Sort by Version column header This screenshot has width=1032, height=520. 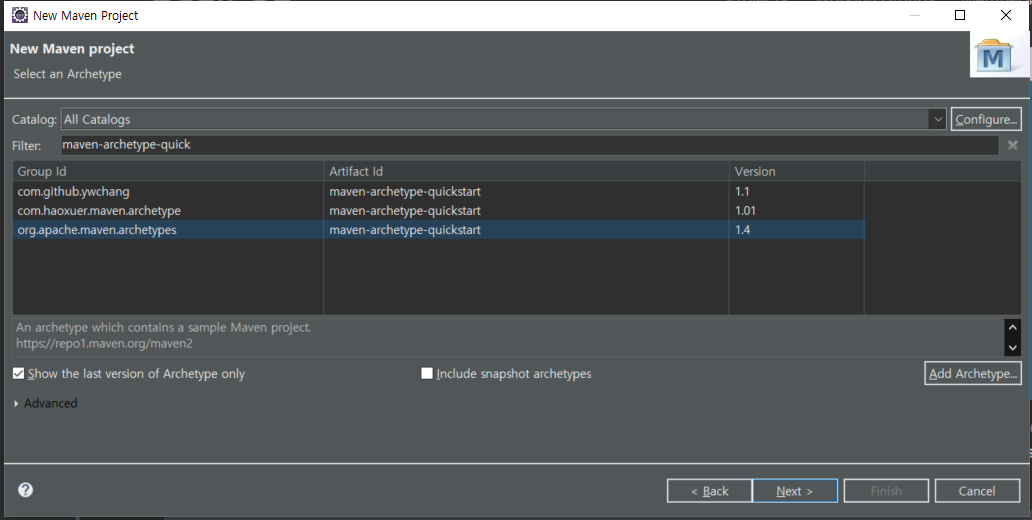click(797, 171)
